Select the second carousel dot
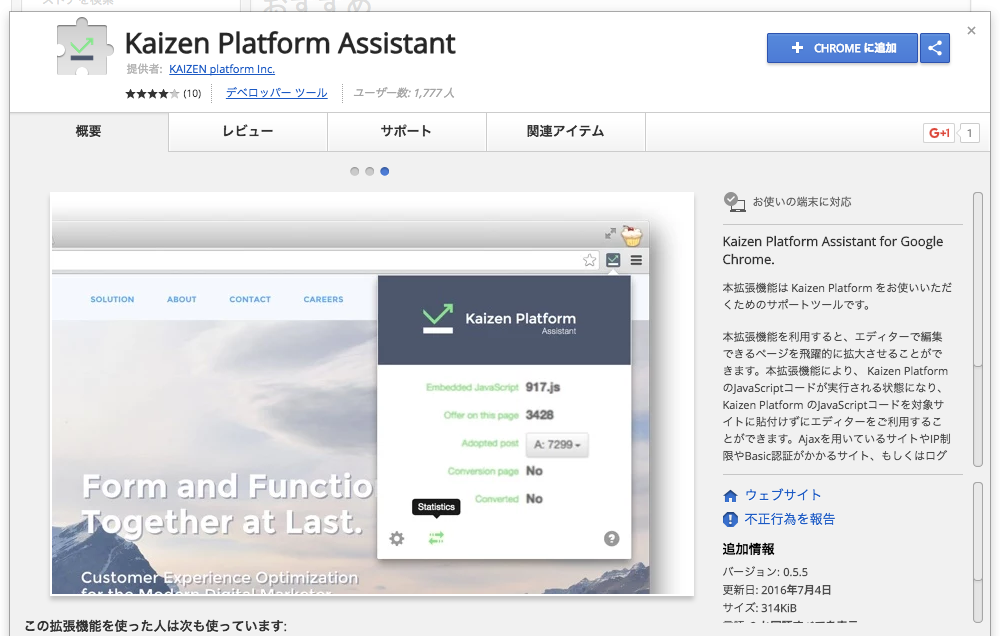 click(x=369, y=171)
